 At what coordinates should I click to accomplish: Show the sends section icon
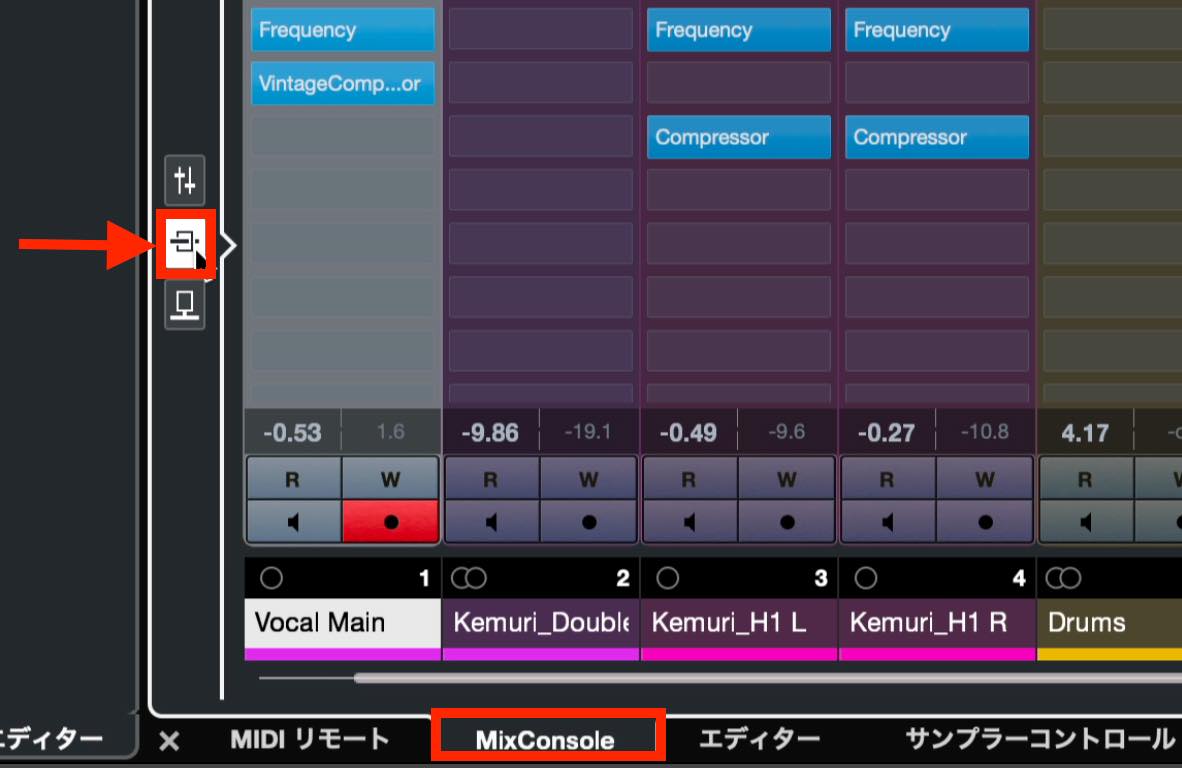(x=185, y=305)
